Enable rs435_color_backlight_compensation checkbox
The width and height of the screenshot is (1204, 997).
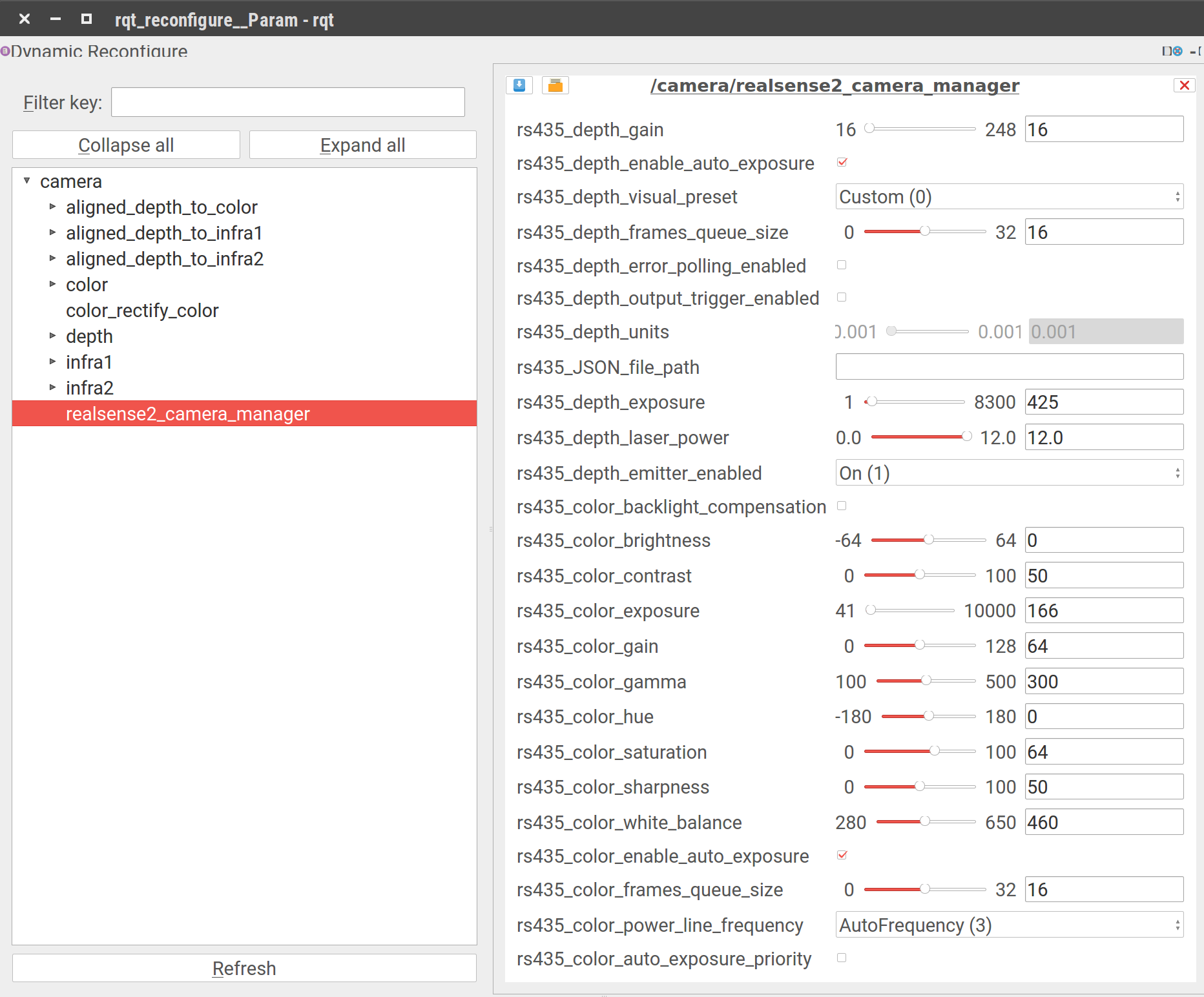842,506
